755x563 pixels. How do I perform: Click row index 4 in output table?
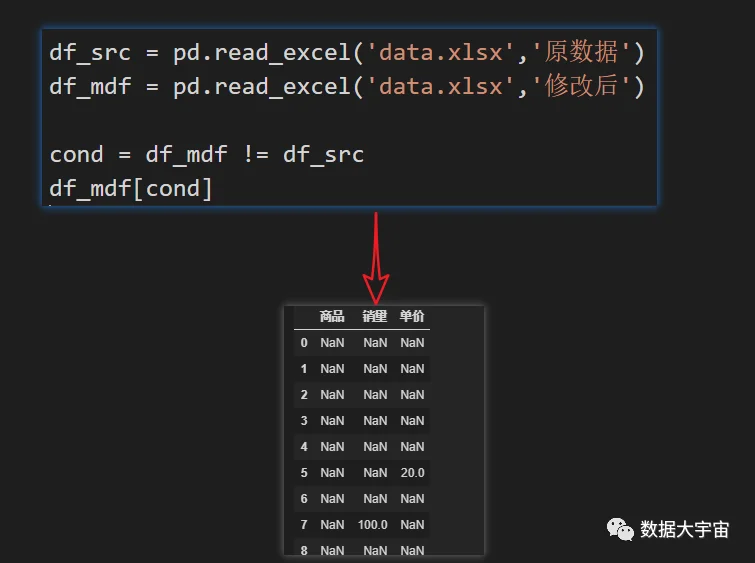click(x=304, y=447)
